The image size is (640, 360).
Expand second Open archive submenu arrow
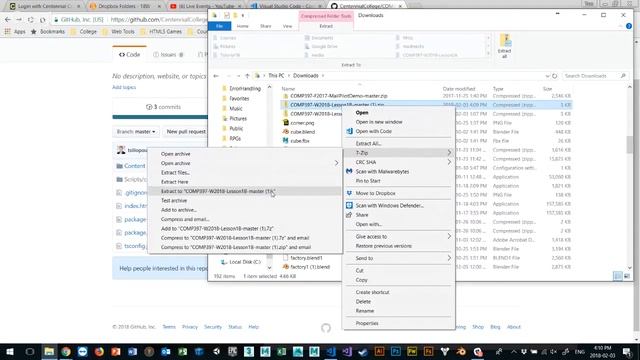point(336,163)
